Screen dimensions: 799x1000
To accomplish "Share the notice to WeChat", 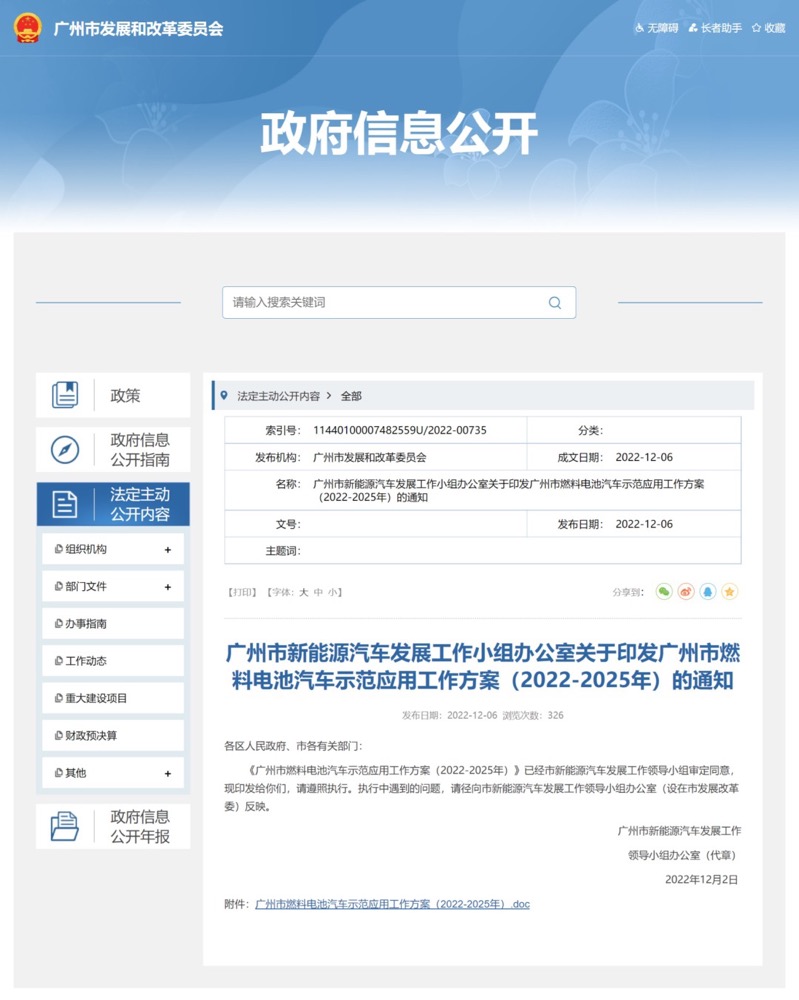I will pyautogui.click(x=664, y=592).
